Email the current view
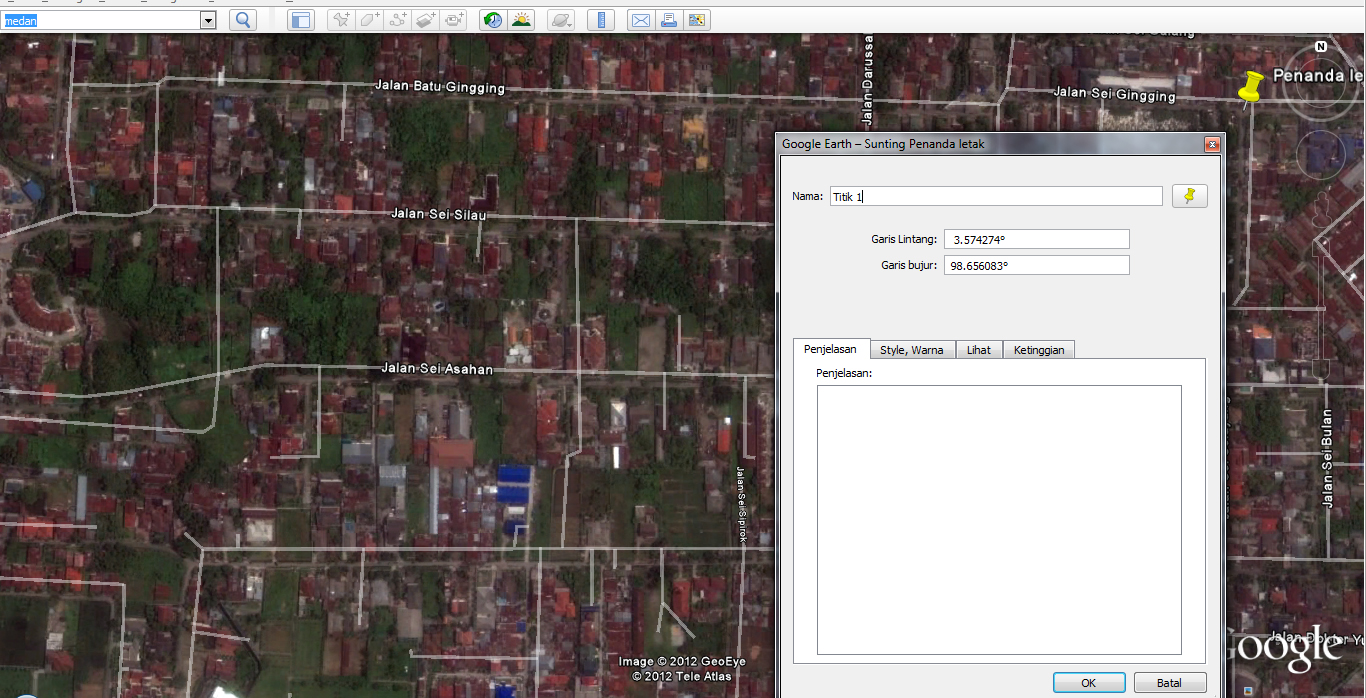This screenshot has height=698, width=1366. 641,20
